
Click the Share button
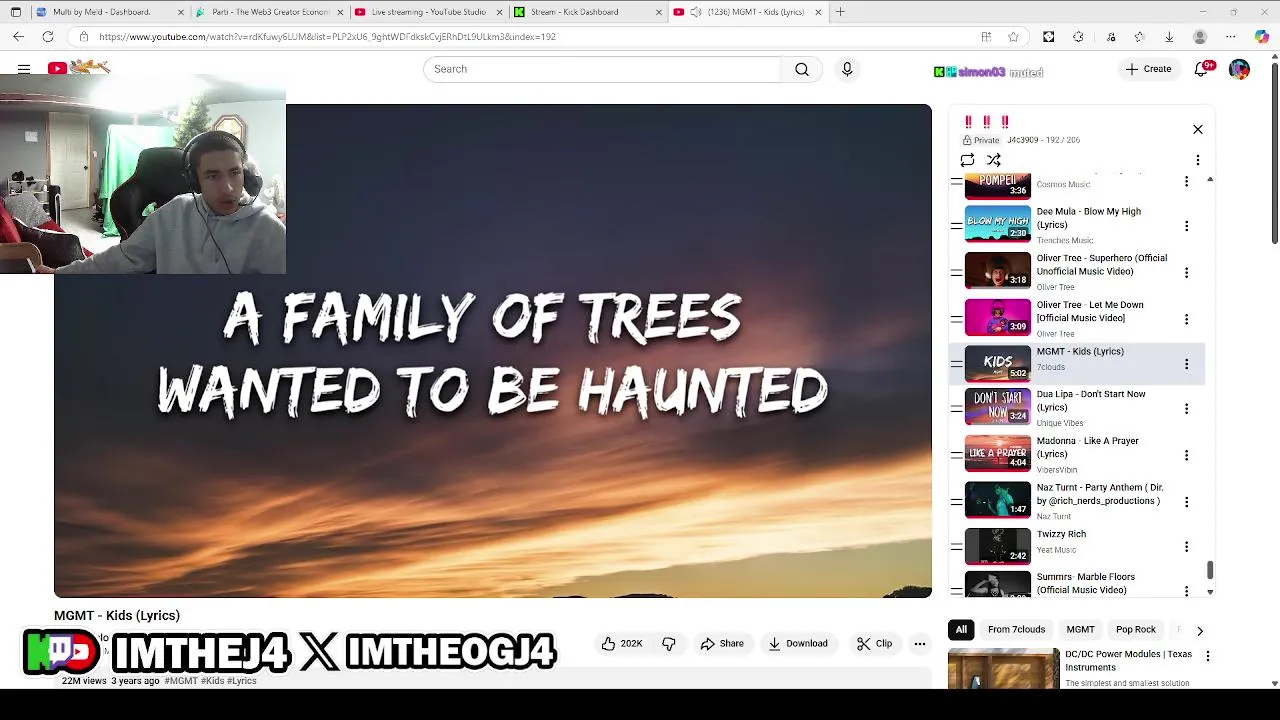point(722,644)
